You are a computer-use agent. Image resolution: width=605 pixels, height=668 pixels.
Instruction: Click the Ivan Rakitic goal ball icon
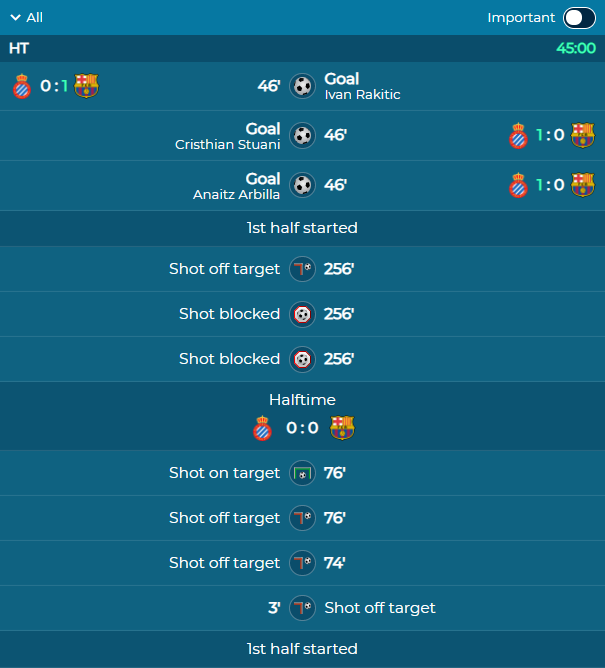pyautogui.click(x=302, y=86)
